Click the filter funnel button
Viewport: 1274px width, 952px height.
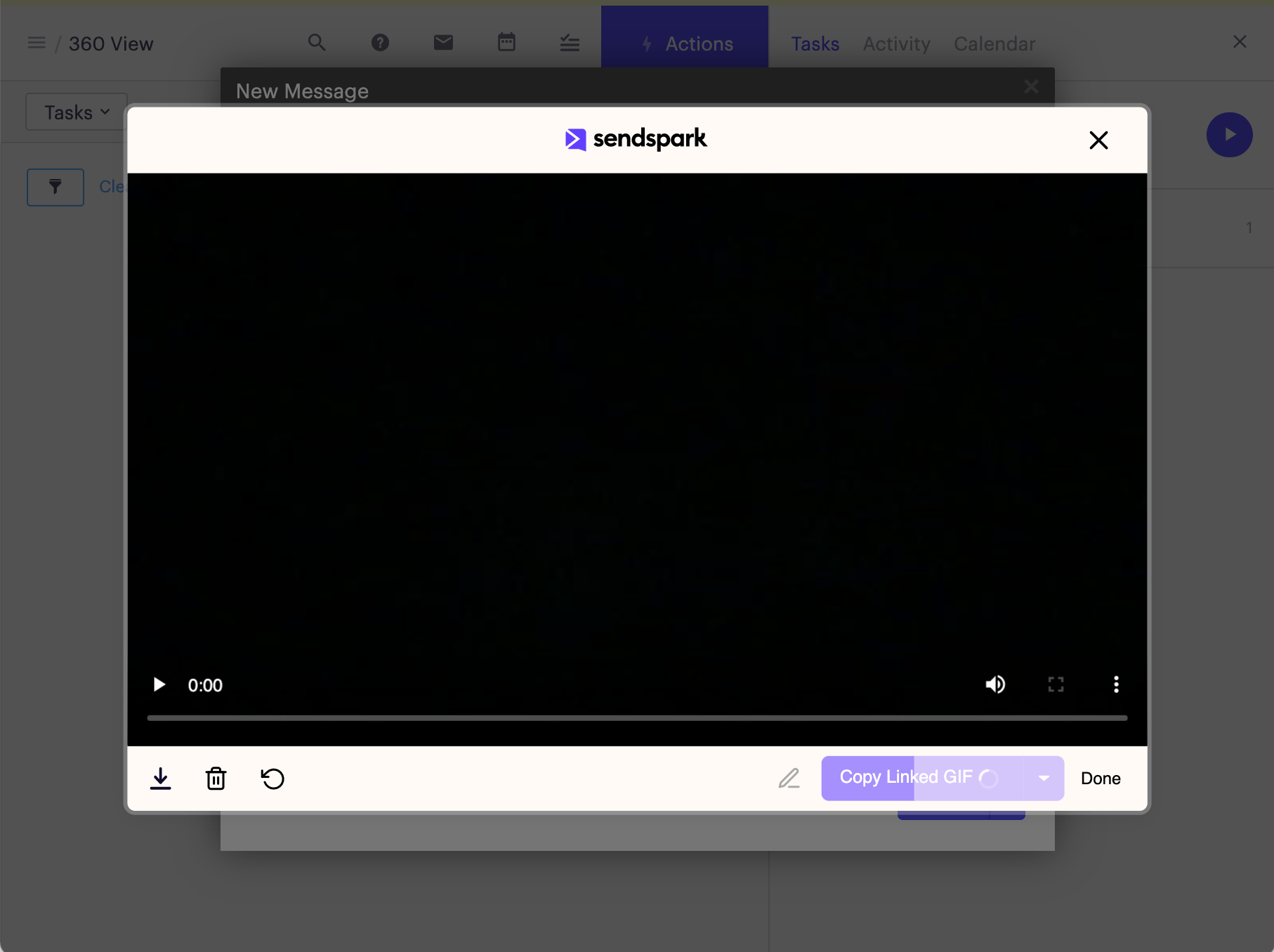tap(55, 187)
